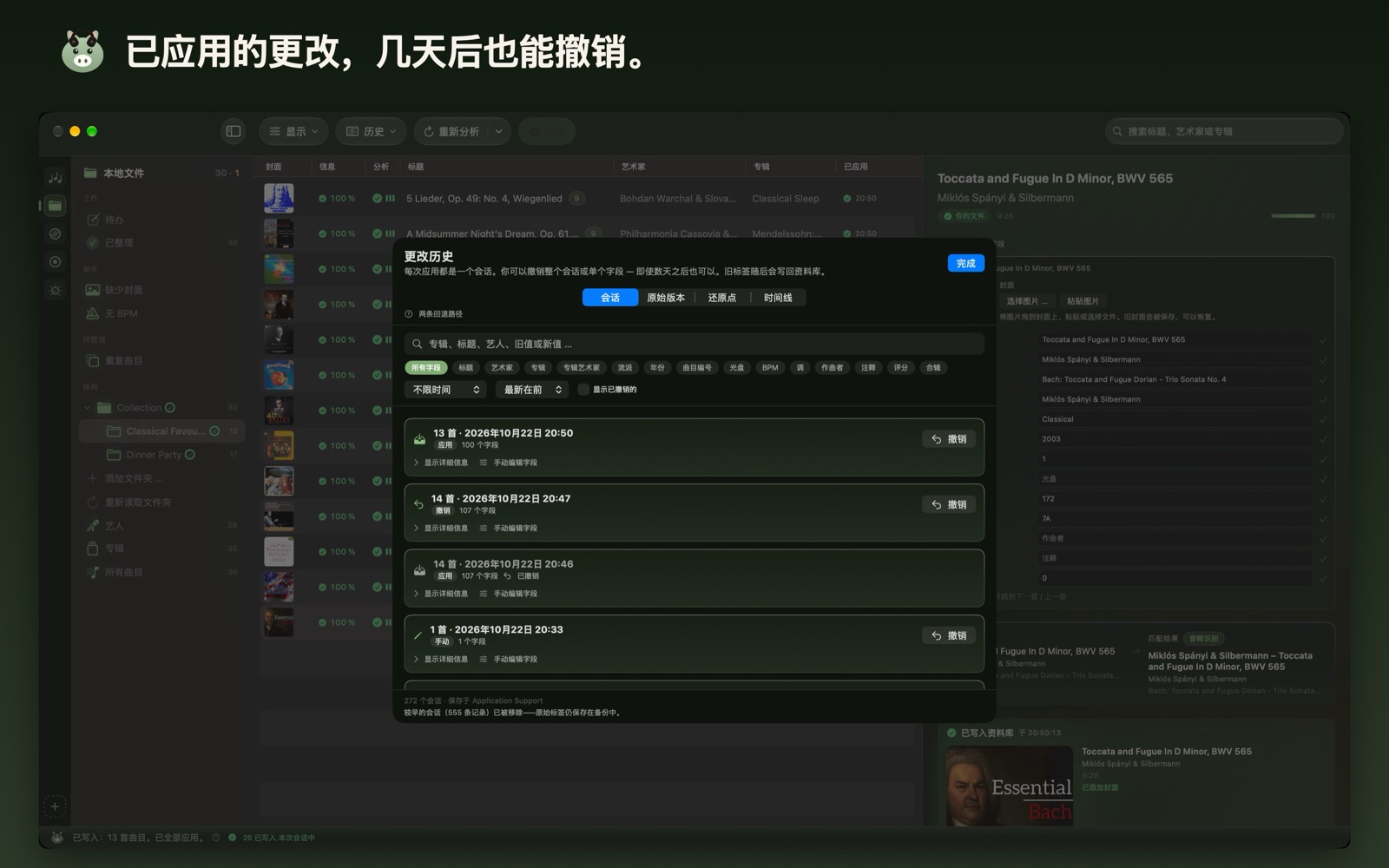Click the history search field 专辑、标题、艺人

[694, 344]
